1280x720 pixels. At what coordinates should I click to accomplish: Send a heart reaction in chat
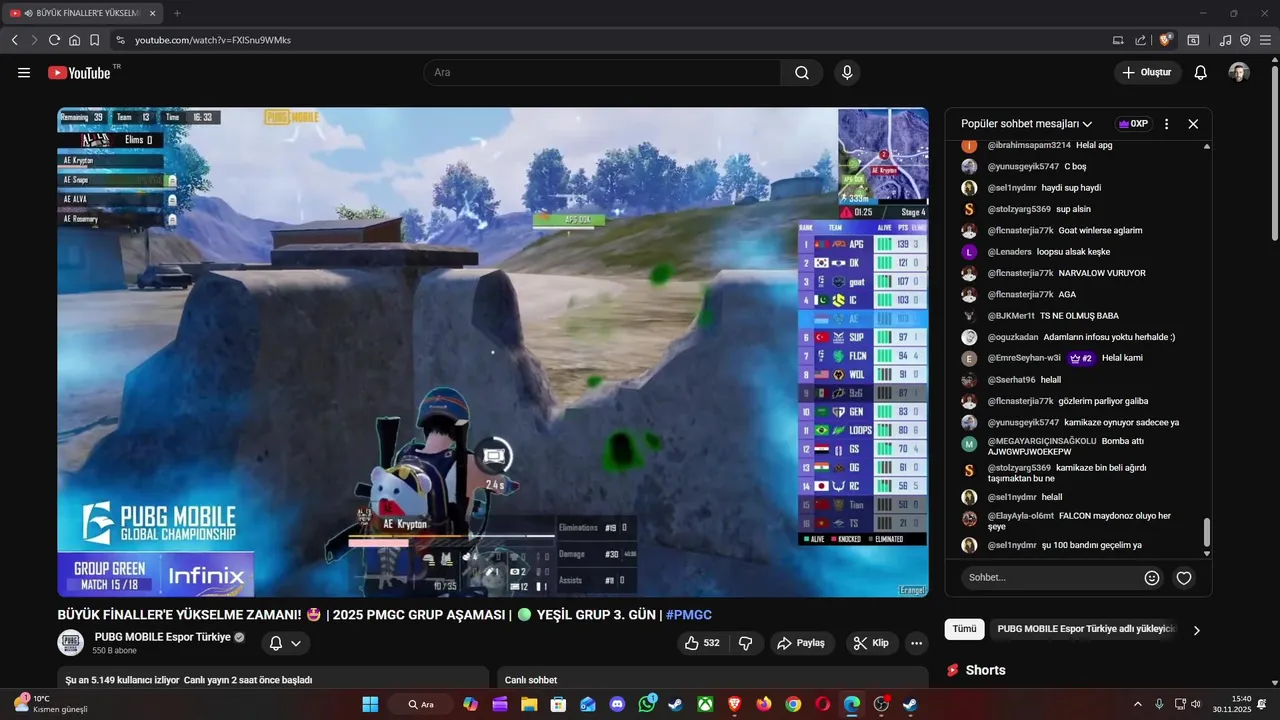[1184, 577]
